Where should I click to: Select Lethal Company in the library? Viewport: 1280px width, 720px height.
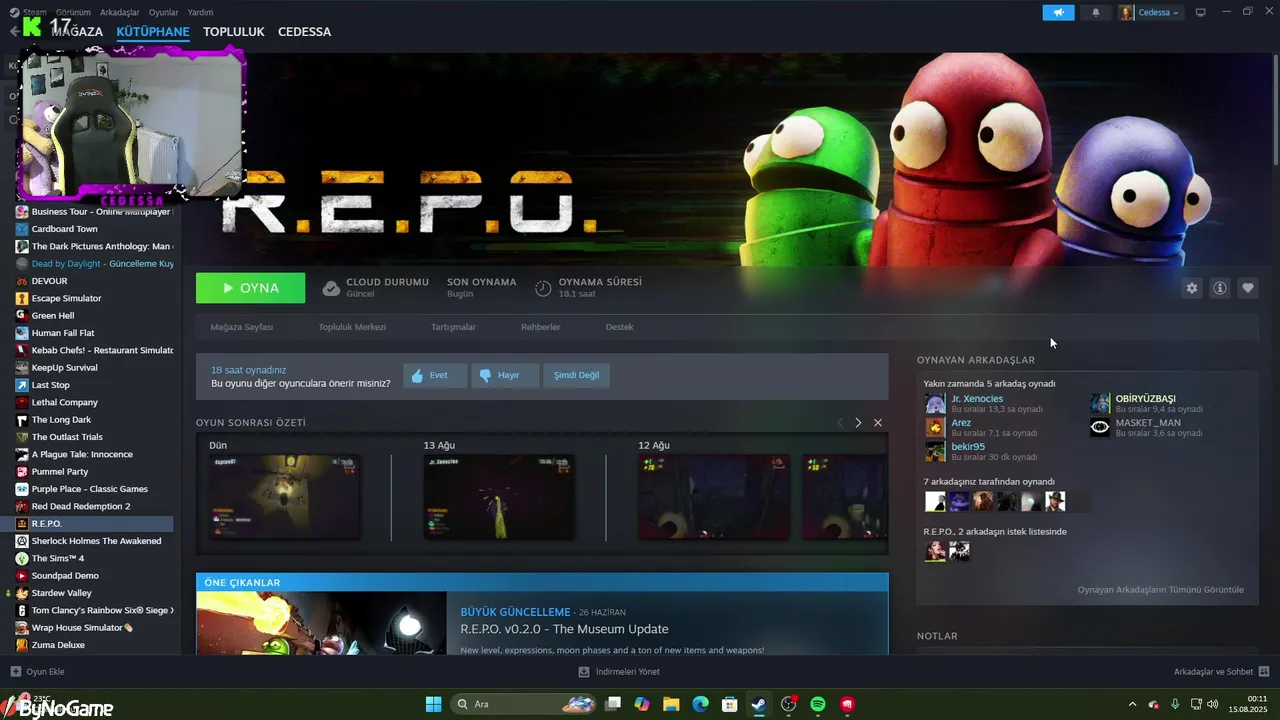(x=94, y=402)
